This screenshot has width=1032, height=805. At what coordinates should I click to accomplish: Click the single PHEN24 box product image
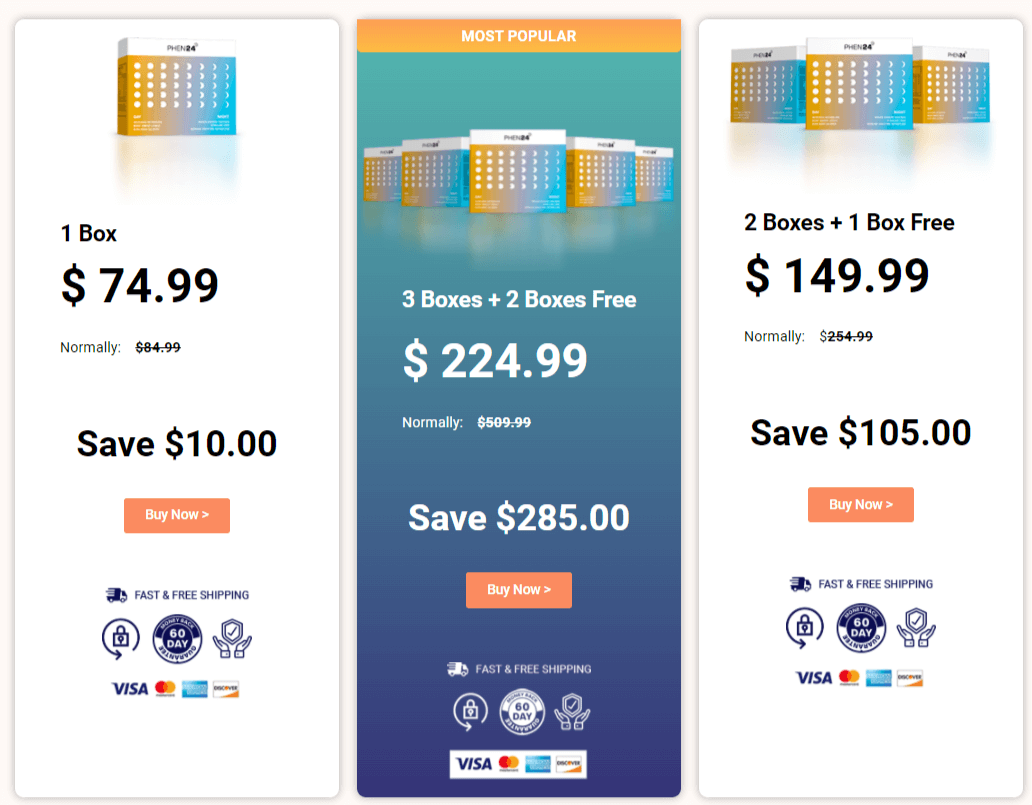(x=176, y=87)
